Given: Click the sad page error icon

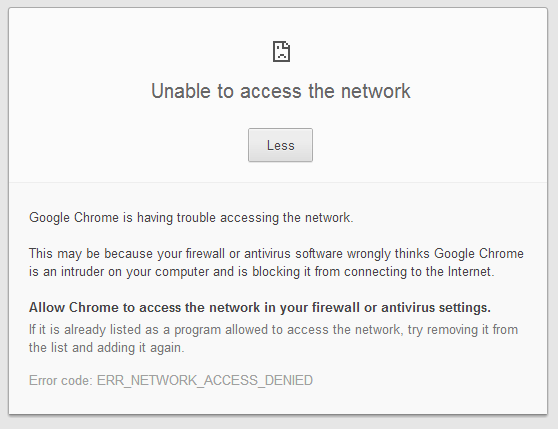Looking at the screenshot, I should (281, 52).
